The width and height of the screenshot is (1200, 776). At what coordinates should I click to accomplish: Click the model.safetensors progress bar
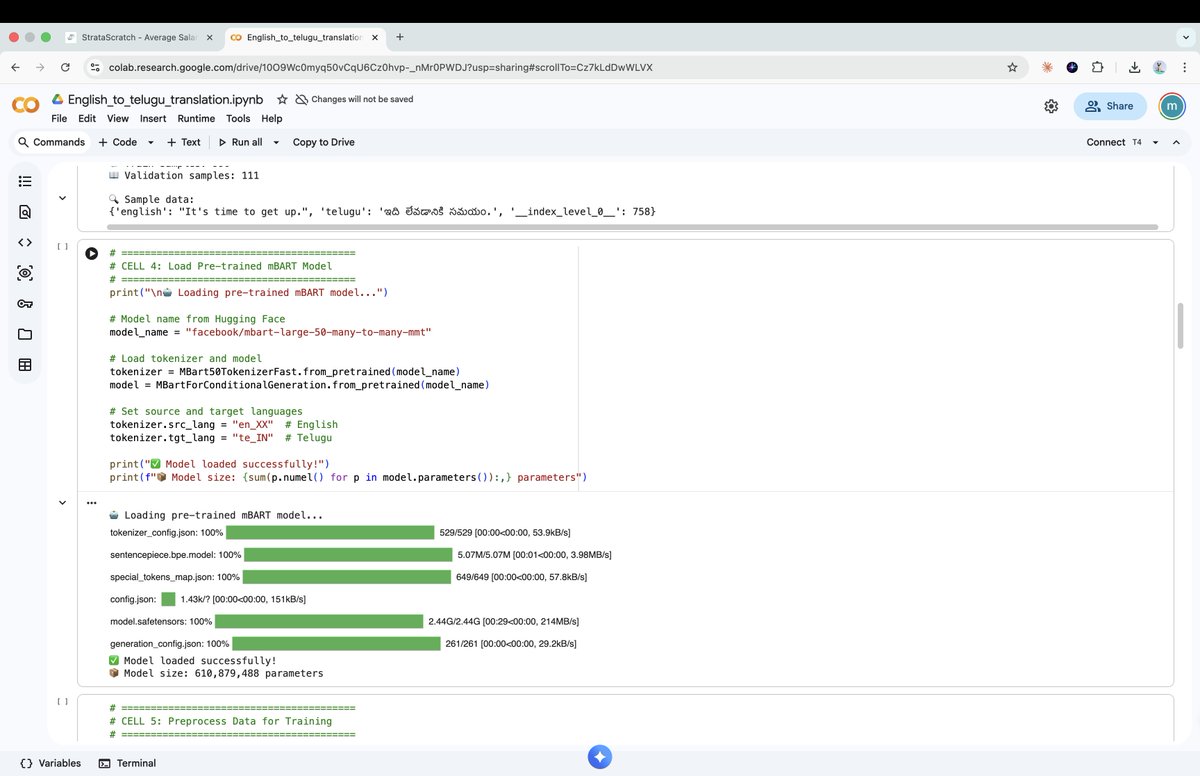click(x=319, y=622)
